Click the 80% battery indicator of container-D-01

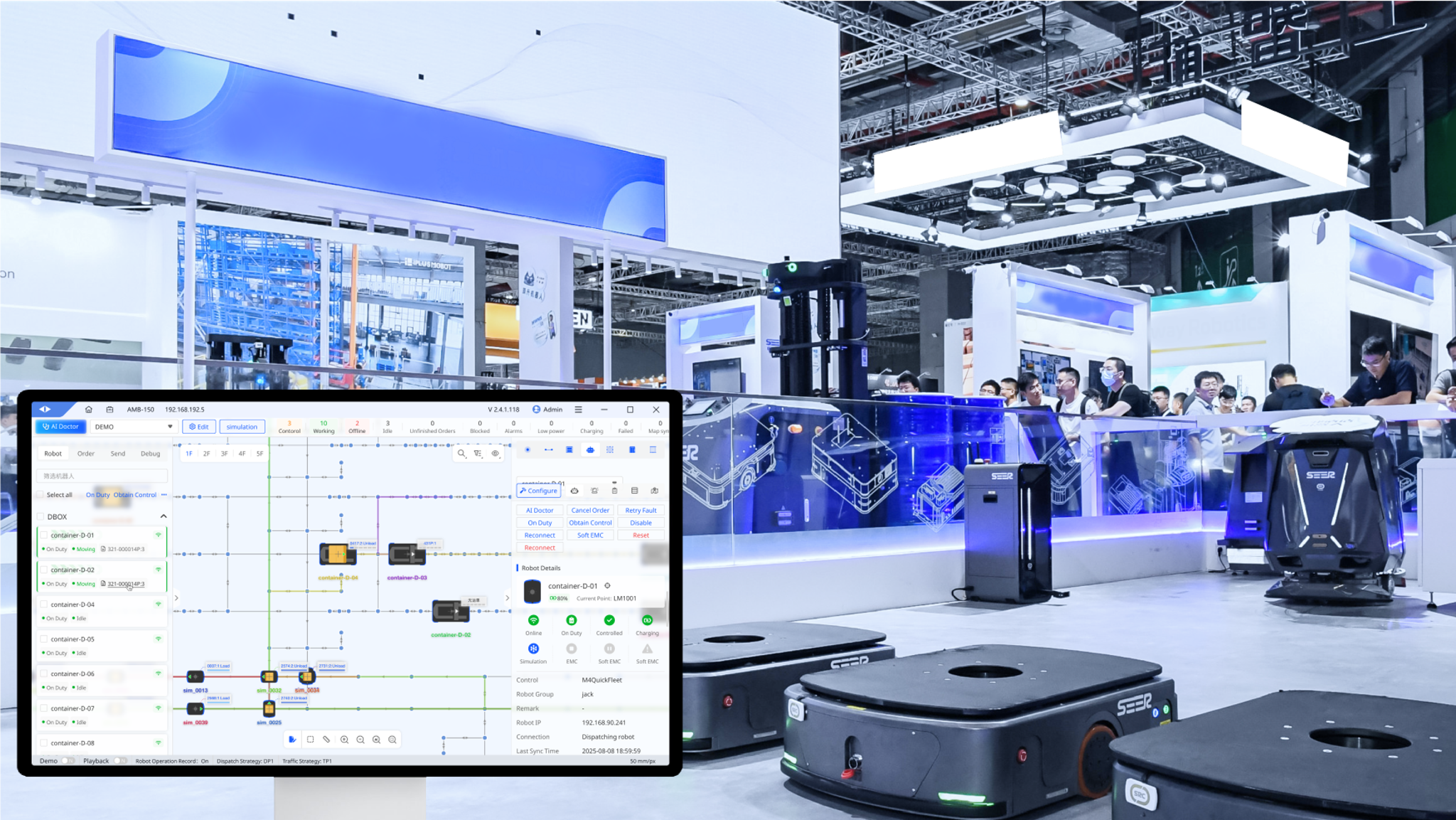pyautogui.click(x=560, y=598)
